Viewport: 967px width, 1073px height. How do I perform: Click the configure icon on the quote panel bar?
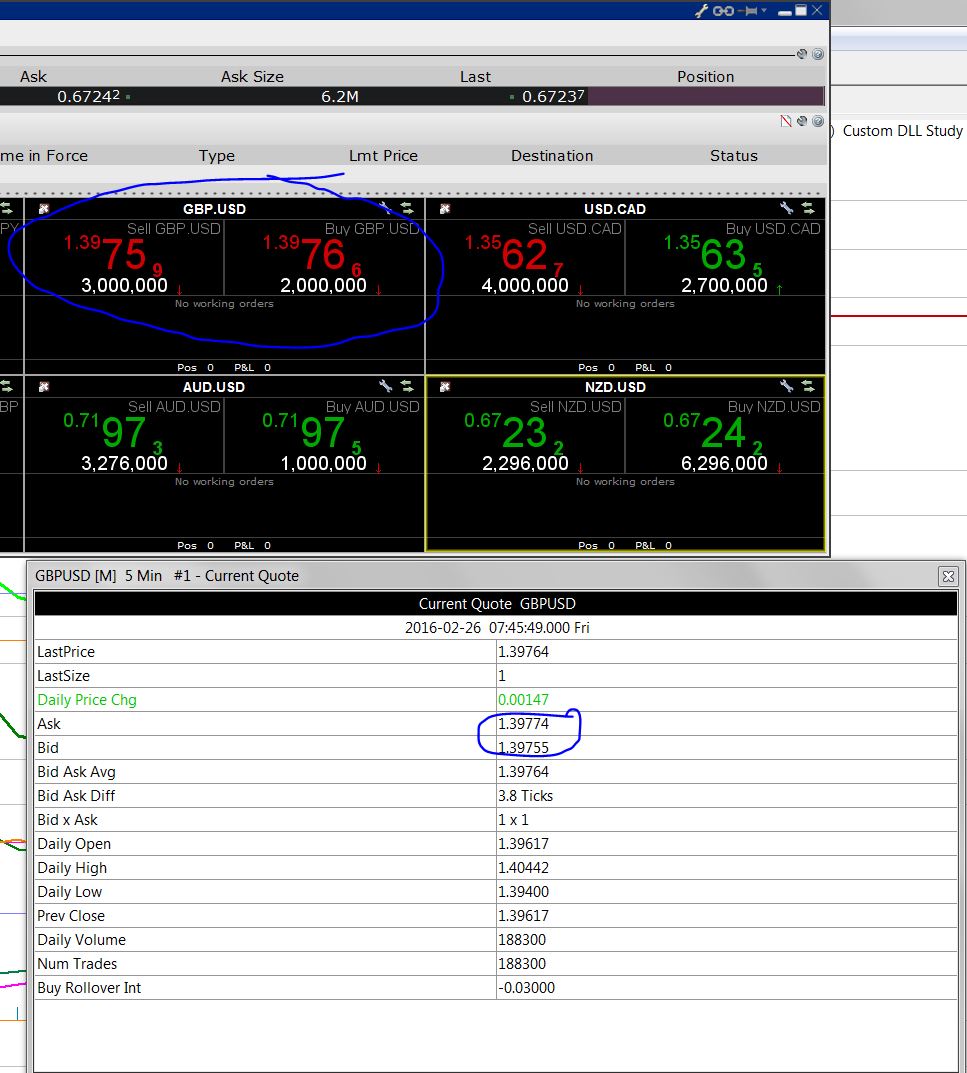(802, 54)
